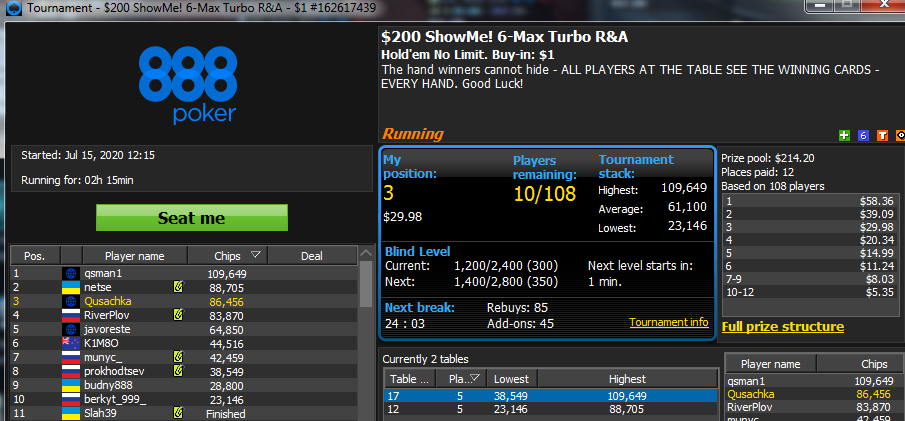Click the green Seat me button
This screenshot has width=905, height=421.
pos(192,218)
